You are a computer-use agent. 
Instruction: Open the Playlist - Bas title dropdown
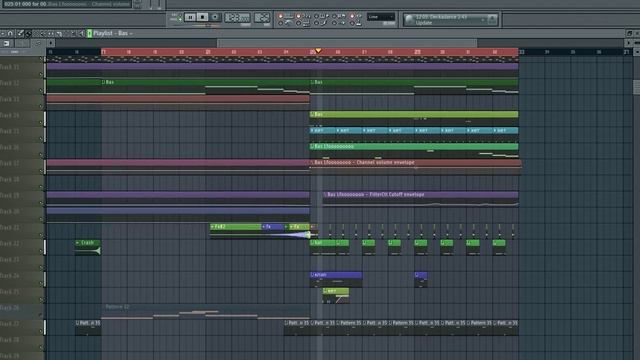(113, 33)
